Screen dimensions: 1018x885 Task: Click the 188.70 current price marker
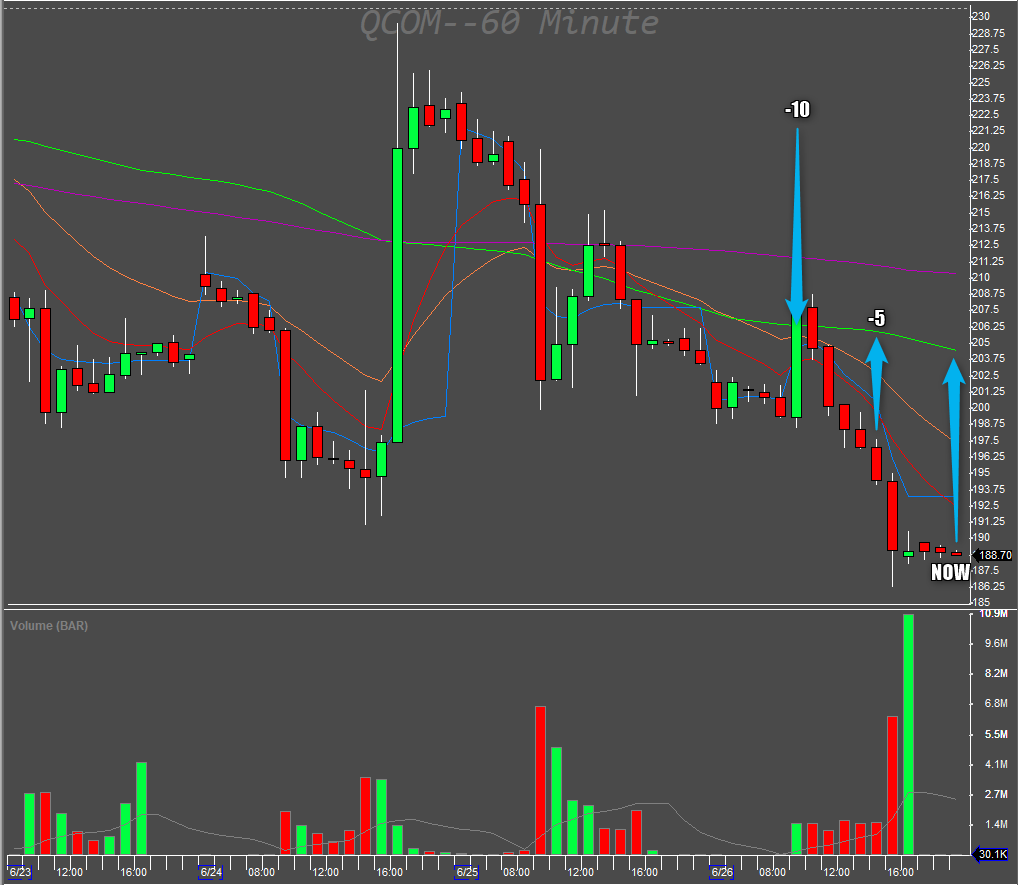995,555
